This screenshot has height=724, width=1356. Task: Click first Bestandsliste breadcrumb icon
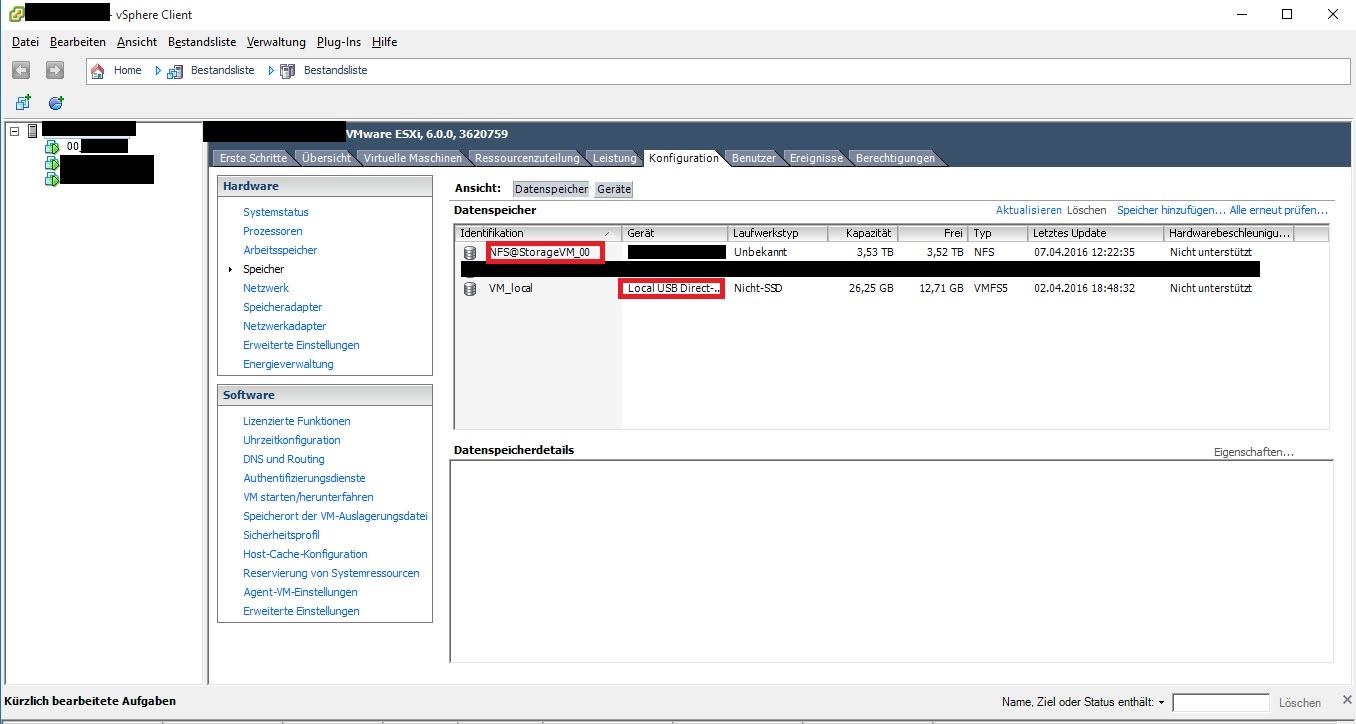click(x=175, y=71)
